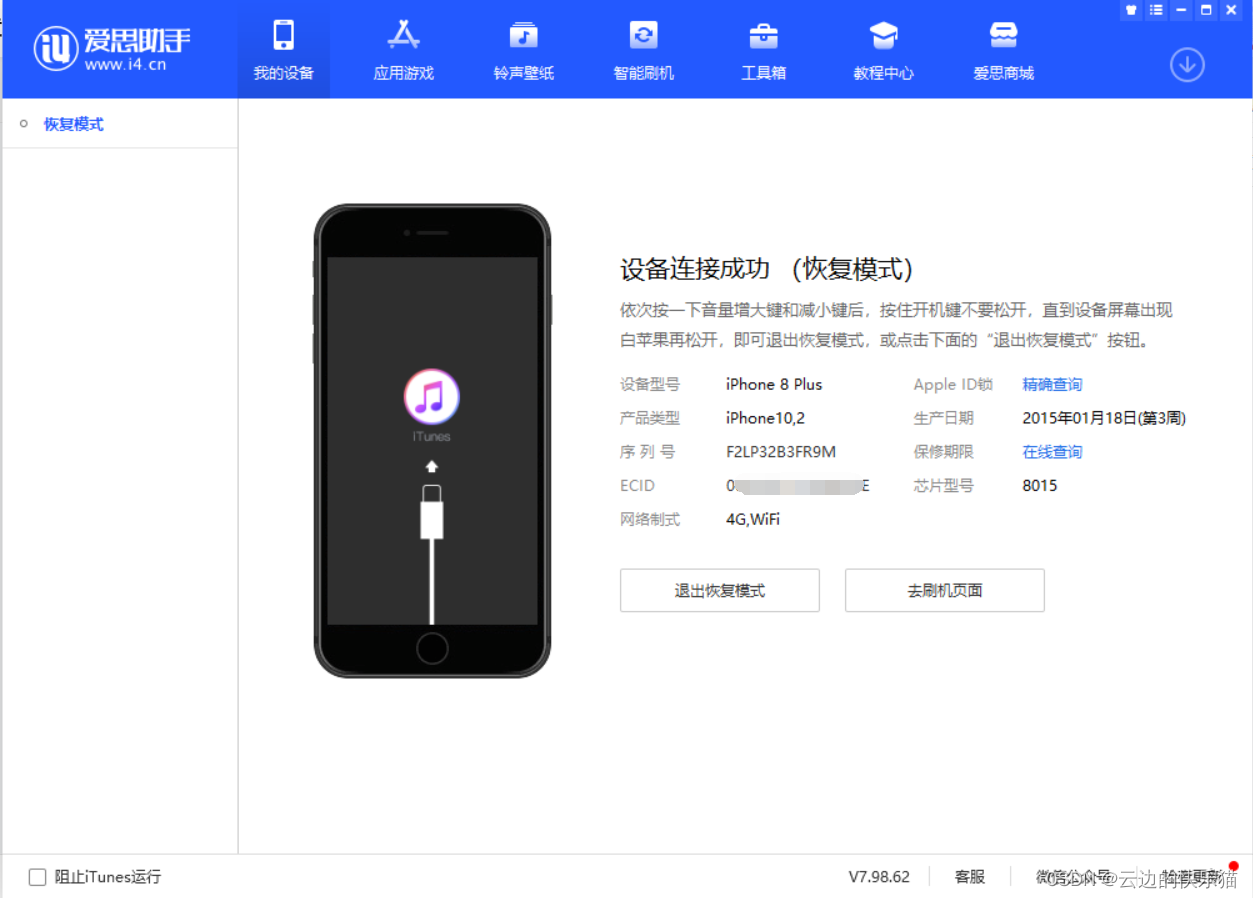Click the chip model value 8015
This screenshot has height=898, width=1253.
point(1040,486)
